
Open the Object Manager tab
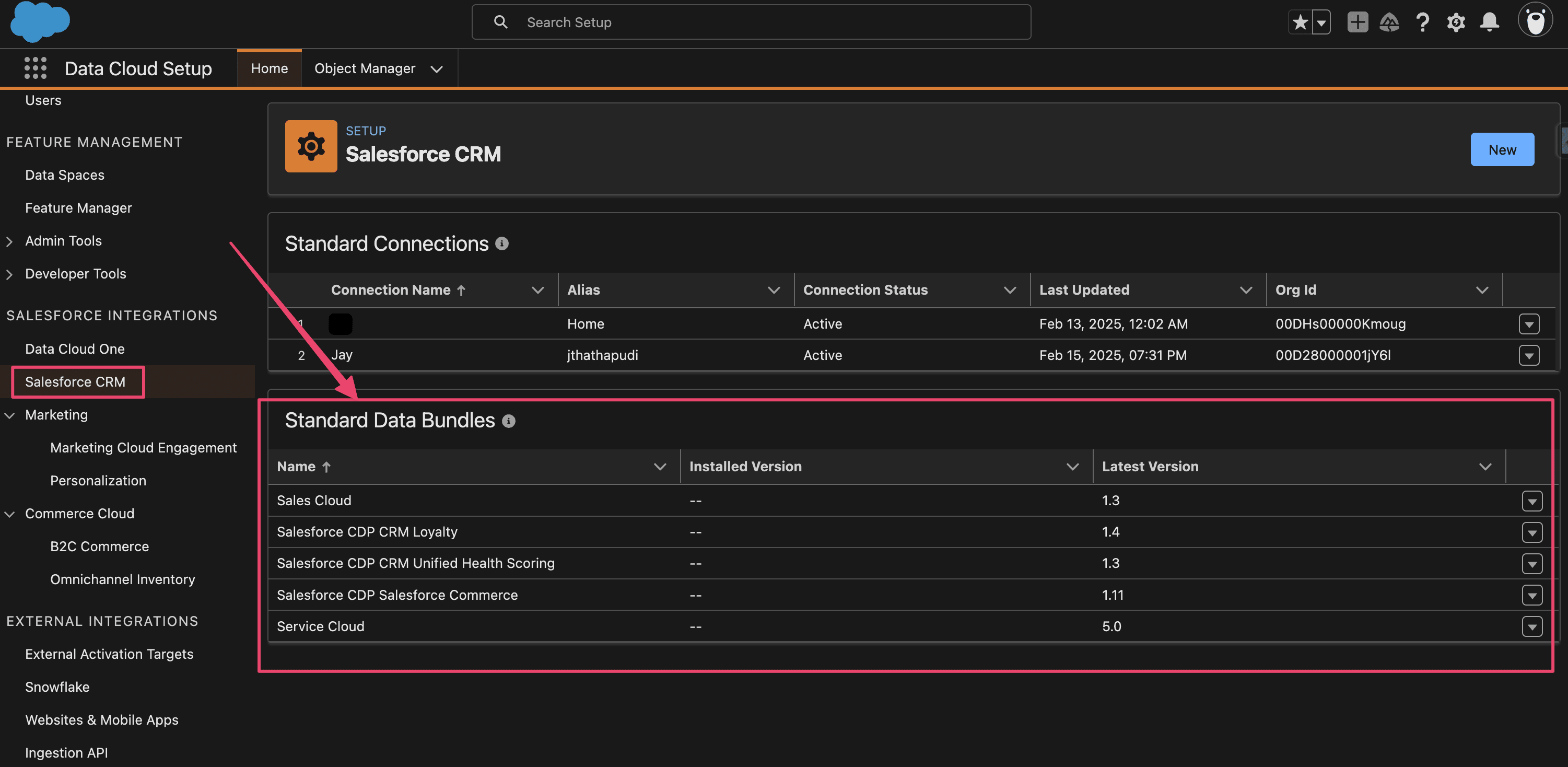point(365,68)
